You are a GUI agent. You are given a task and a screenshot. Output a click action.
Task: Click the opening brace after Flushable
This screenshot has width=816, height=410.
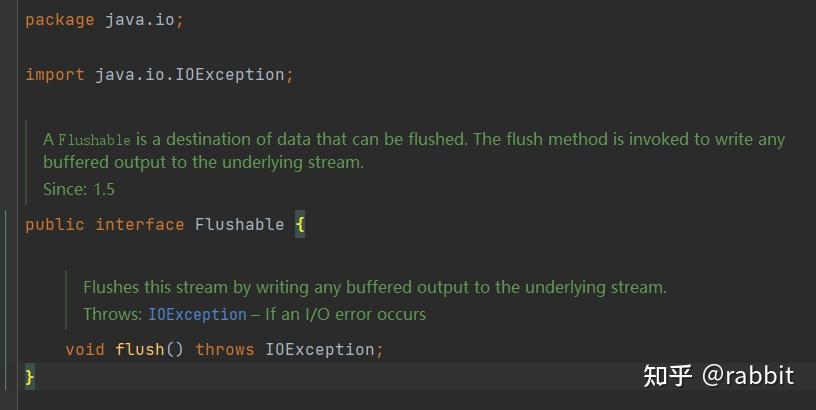pyautogui.click(x=300, y=225)
